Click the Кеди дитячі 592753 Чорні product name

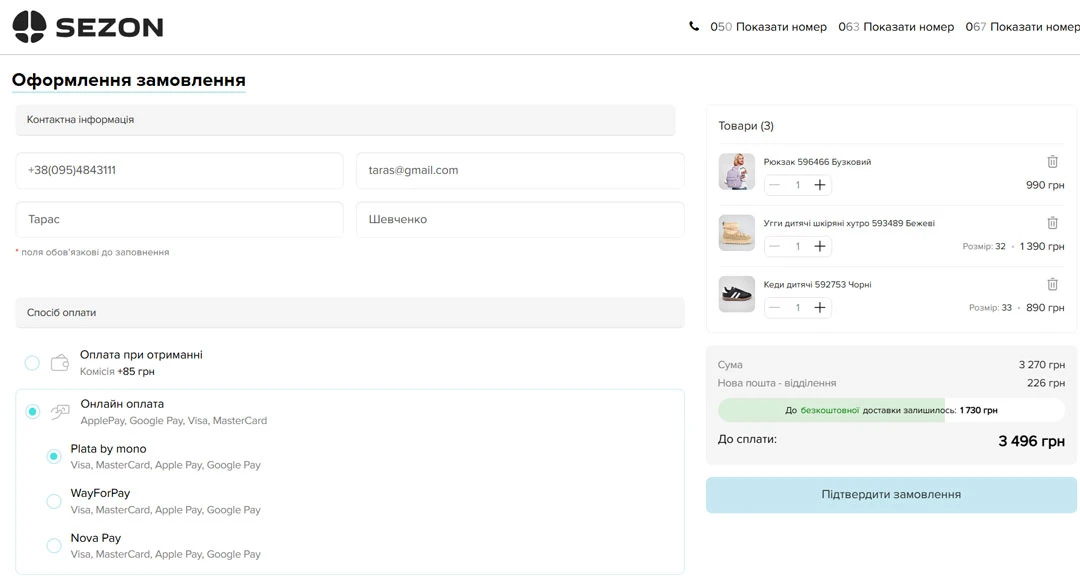[x=817, y=284]
